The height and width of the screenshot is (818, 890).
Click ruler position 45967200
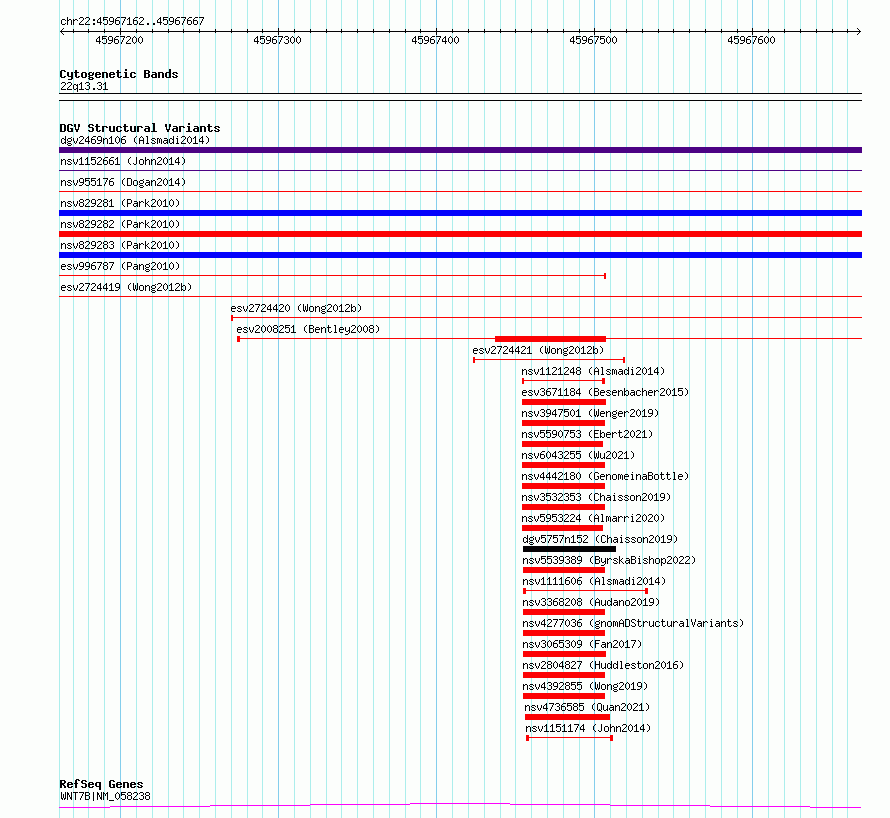click(x=119, y=40)
